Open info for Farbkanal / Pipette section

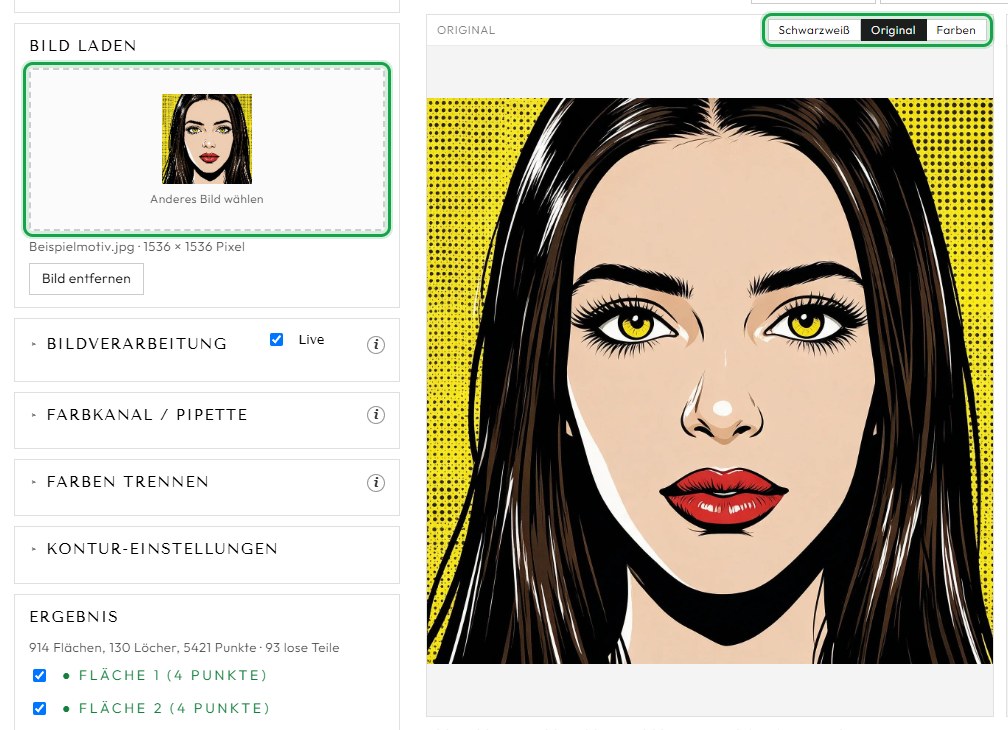376,415
